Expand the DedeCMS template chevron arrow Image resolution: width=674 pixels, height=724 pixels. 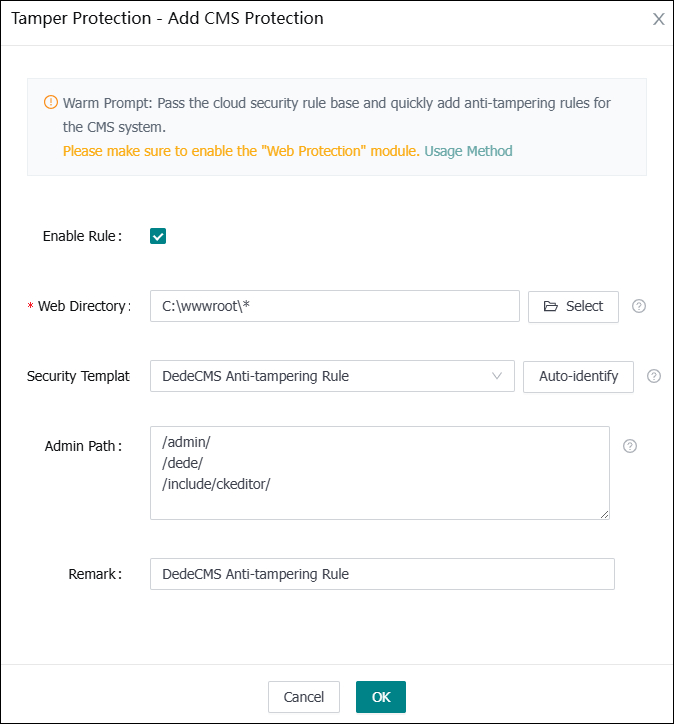[x=497, y=376]
